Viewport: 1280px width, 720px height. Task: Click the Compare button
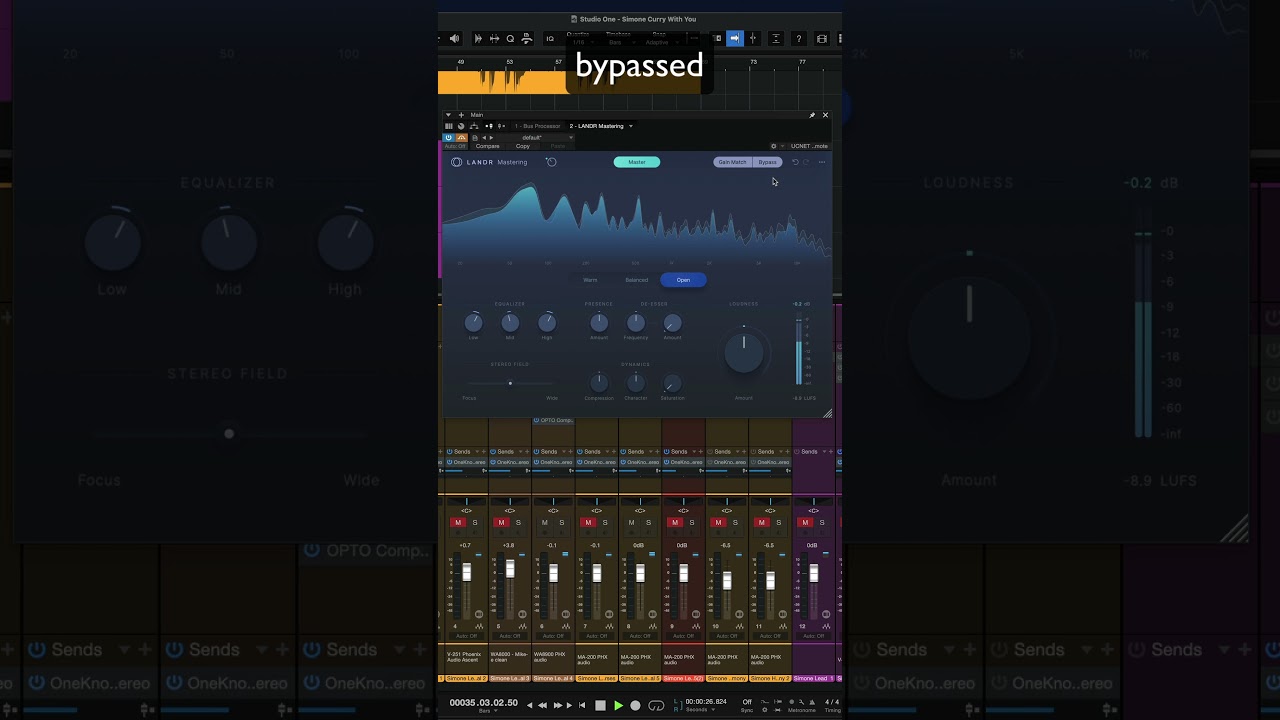point(488,146)
